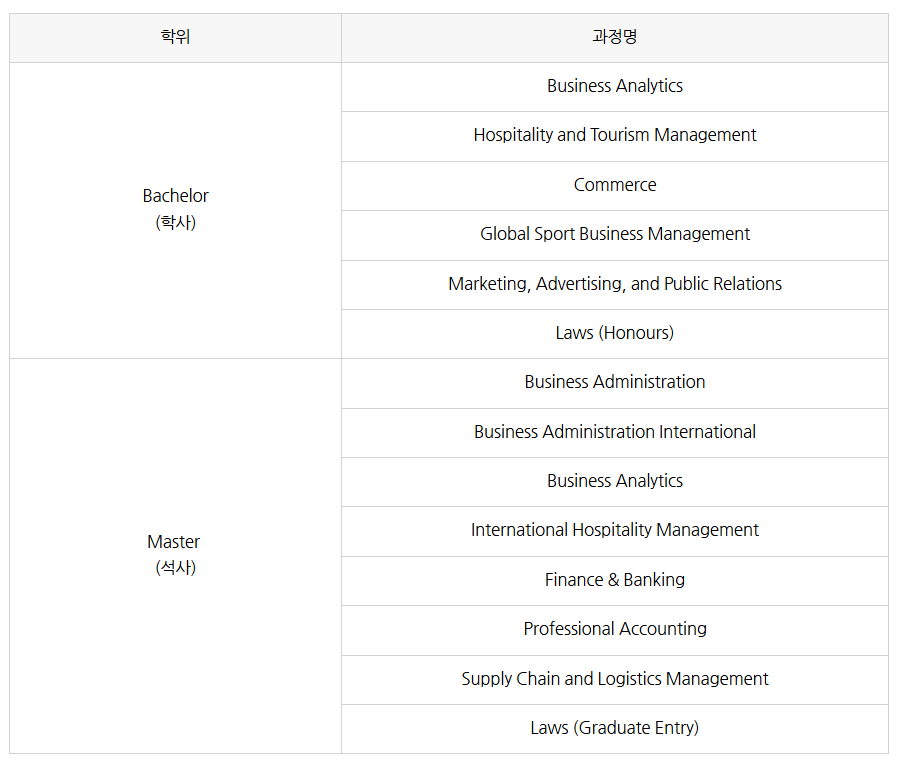This screenshot has width=898, height=762.
Task: Click the Professional Accounting row
Action: click(x=614, y=629)
